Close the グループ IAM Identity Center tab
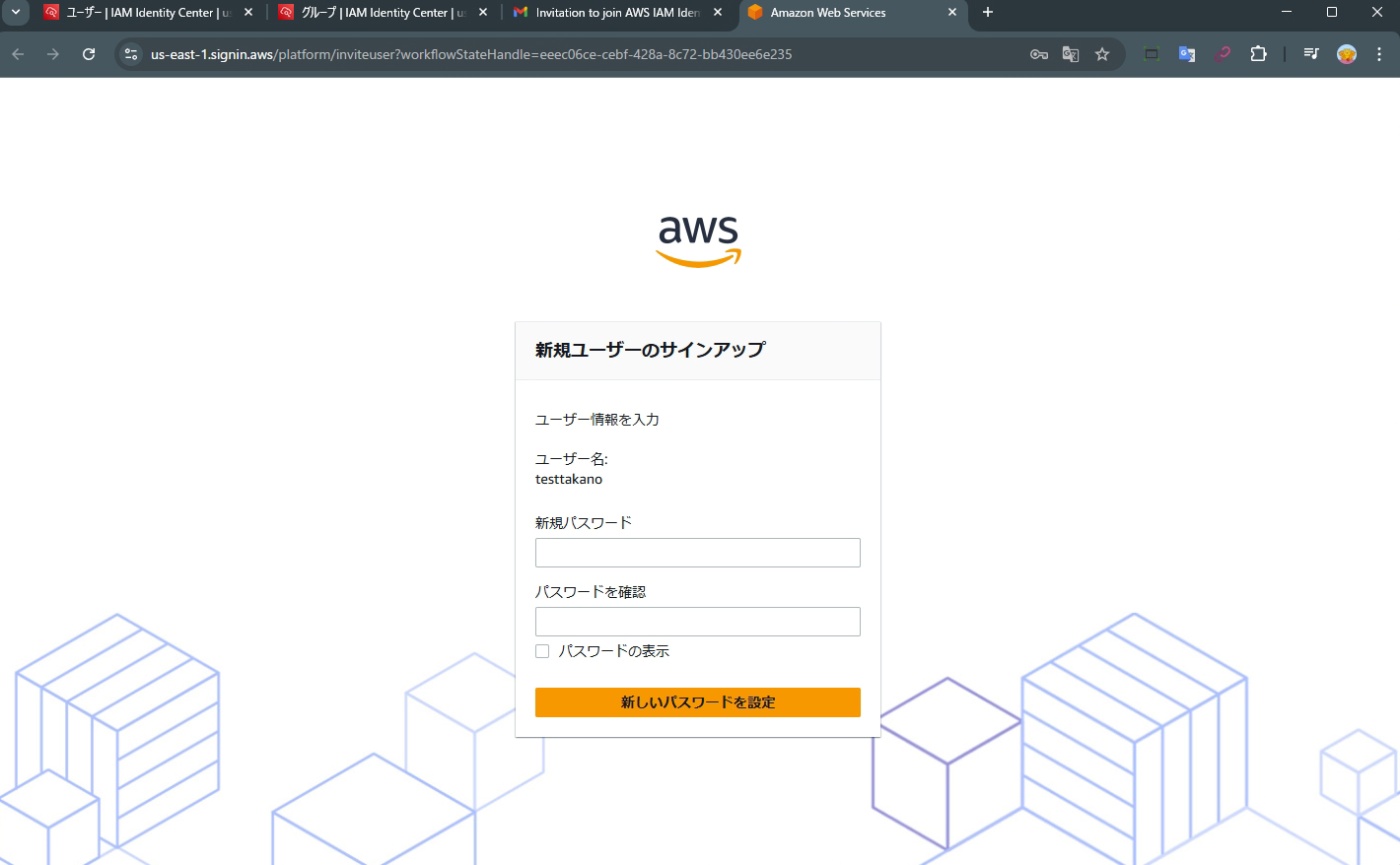Screen dimensions: 1400x865 click(484, 13)
